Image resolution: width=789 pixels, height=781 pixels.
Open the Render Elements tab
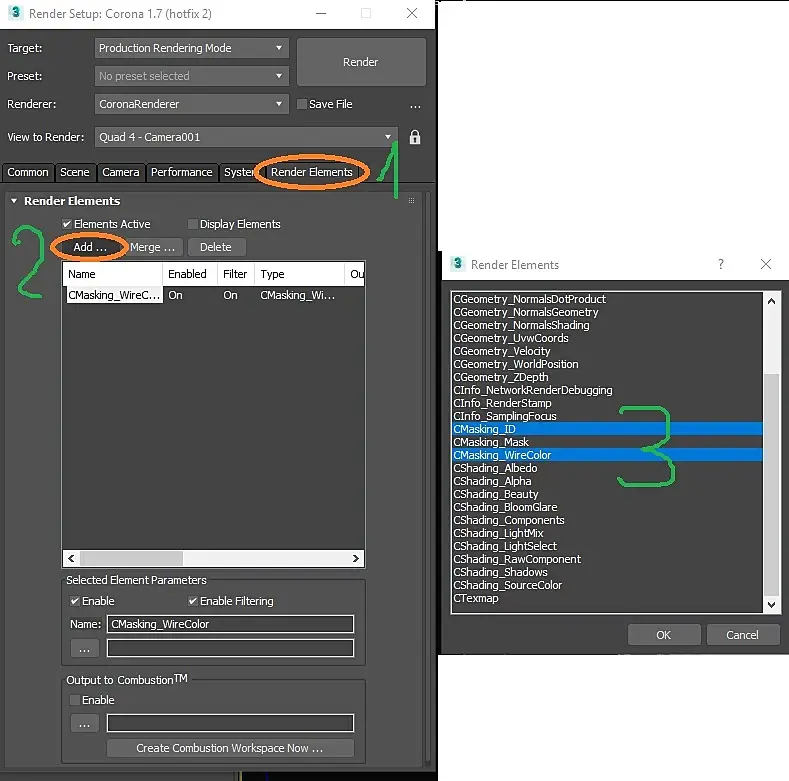(x=311, y=172)
